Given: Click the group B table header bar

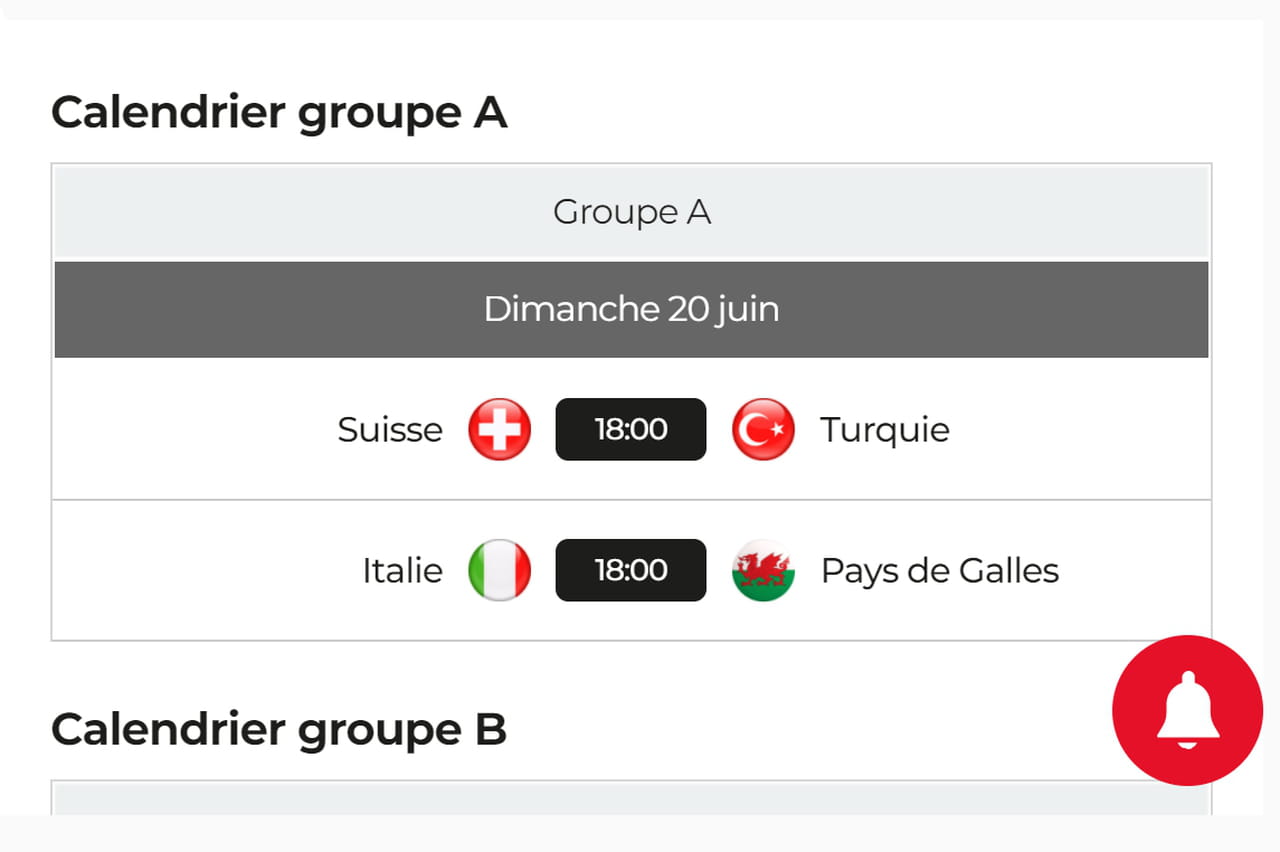Looking at the screenshot, I should [x=631, y=799].
